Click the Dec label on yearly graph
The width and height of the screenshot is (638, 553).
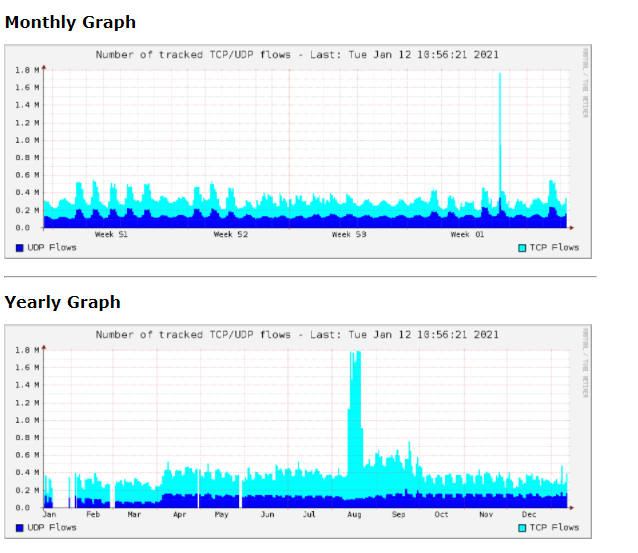point(529,514)
